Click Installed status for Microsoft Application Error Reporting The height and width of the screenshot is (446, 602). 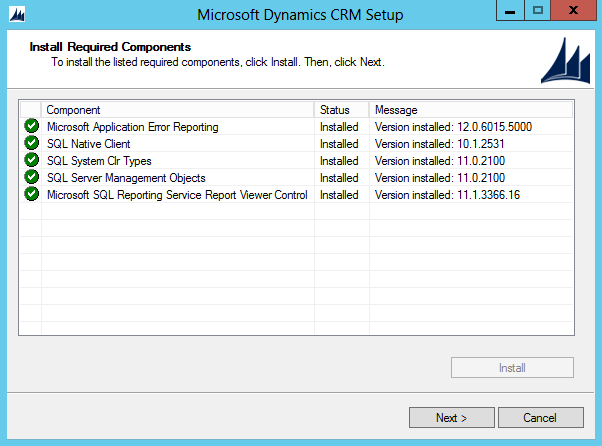click(x=339, y=127)
